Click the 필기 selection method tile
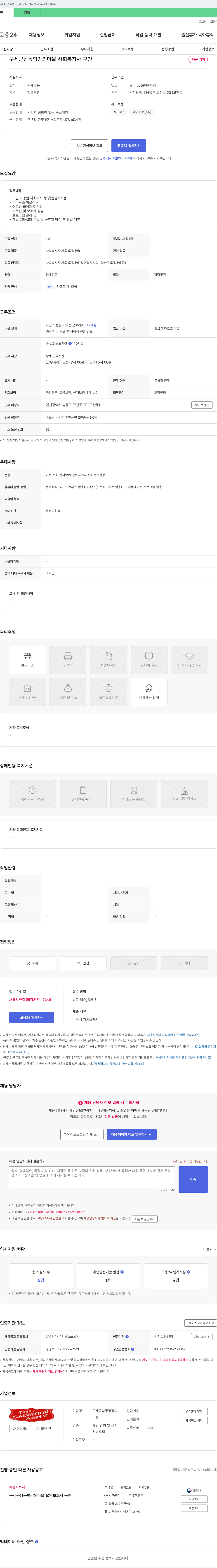 pyautogui.click(x=134, y=963)
